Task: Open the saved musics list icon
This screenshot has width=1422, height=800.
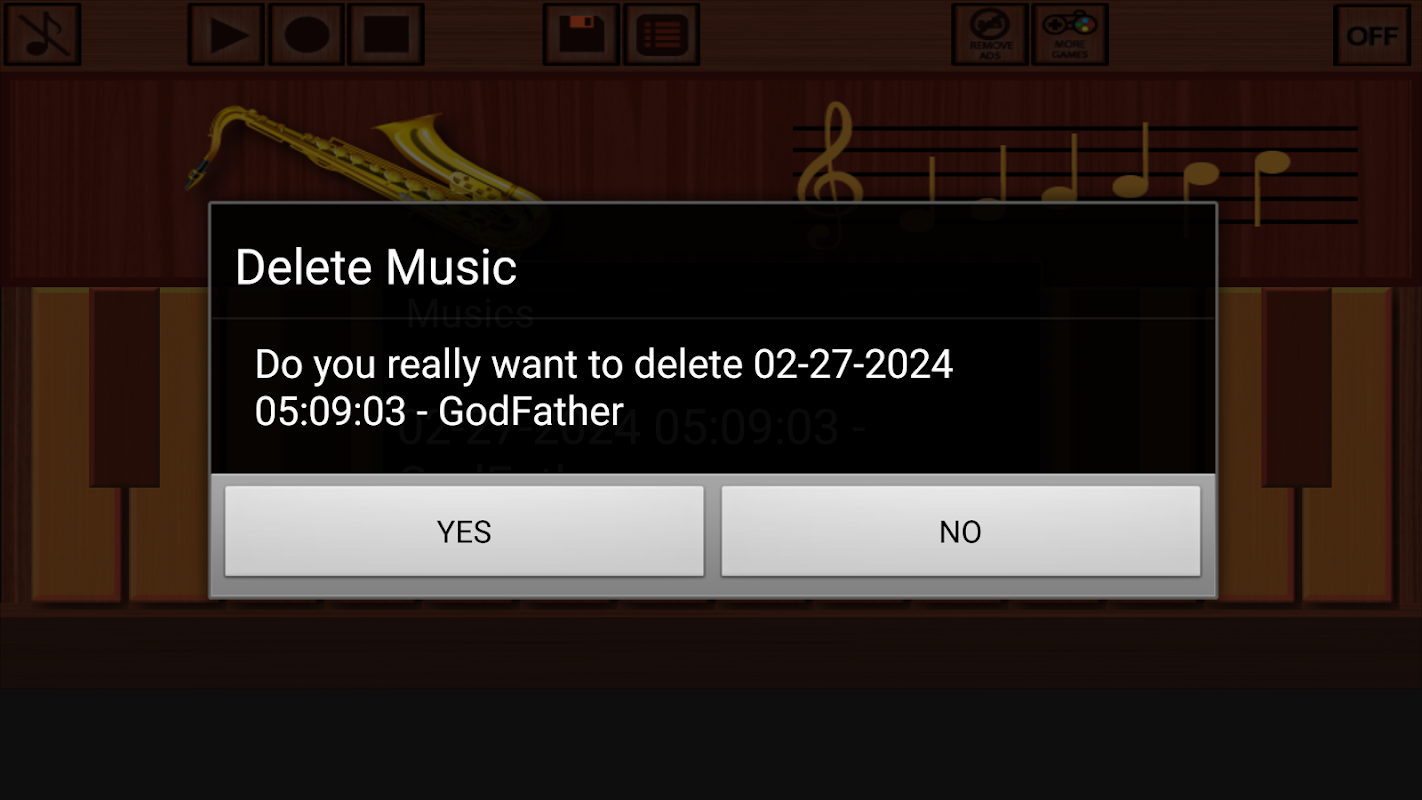Action: (661, 34)
